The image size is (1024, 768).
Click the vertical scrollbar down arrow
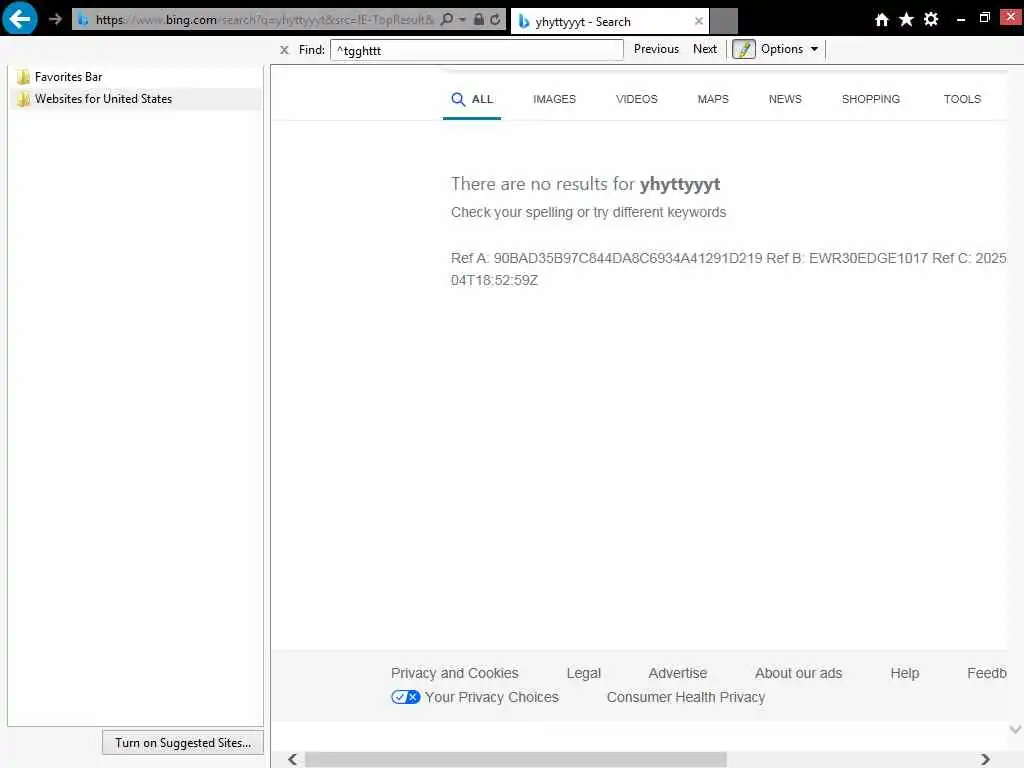[1016, 729]
